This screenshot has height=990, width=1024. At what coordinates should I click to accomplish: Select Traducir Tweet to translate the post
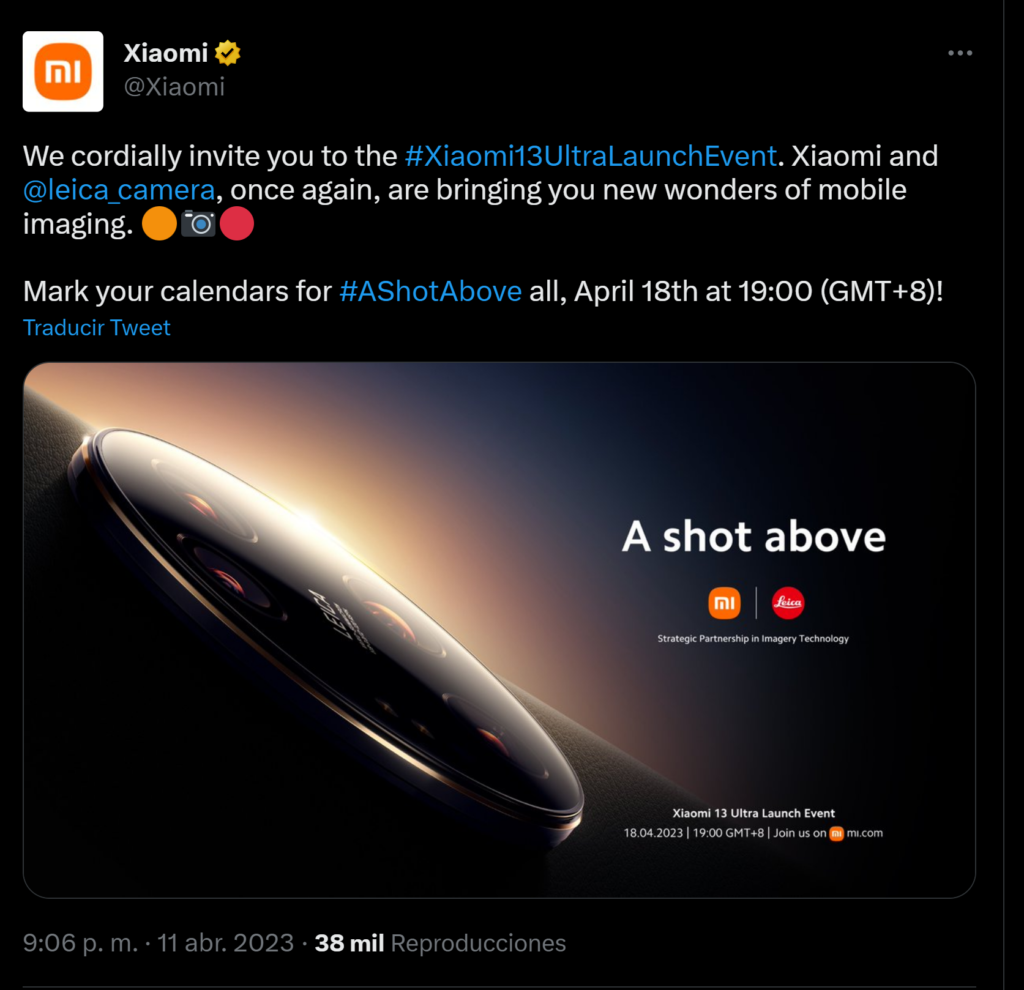click(96, 327)
